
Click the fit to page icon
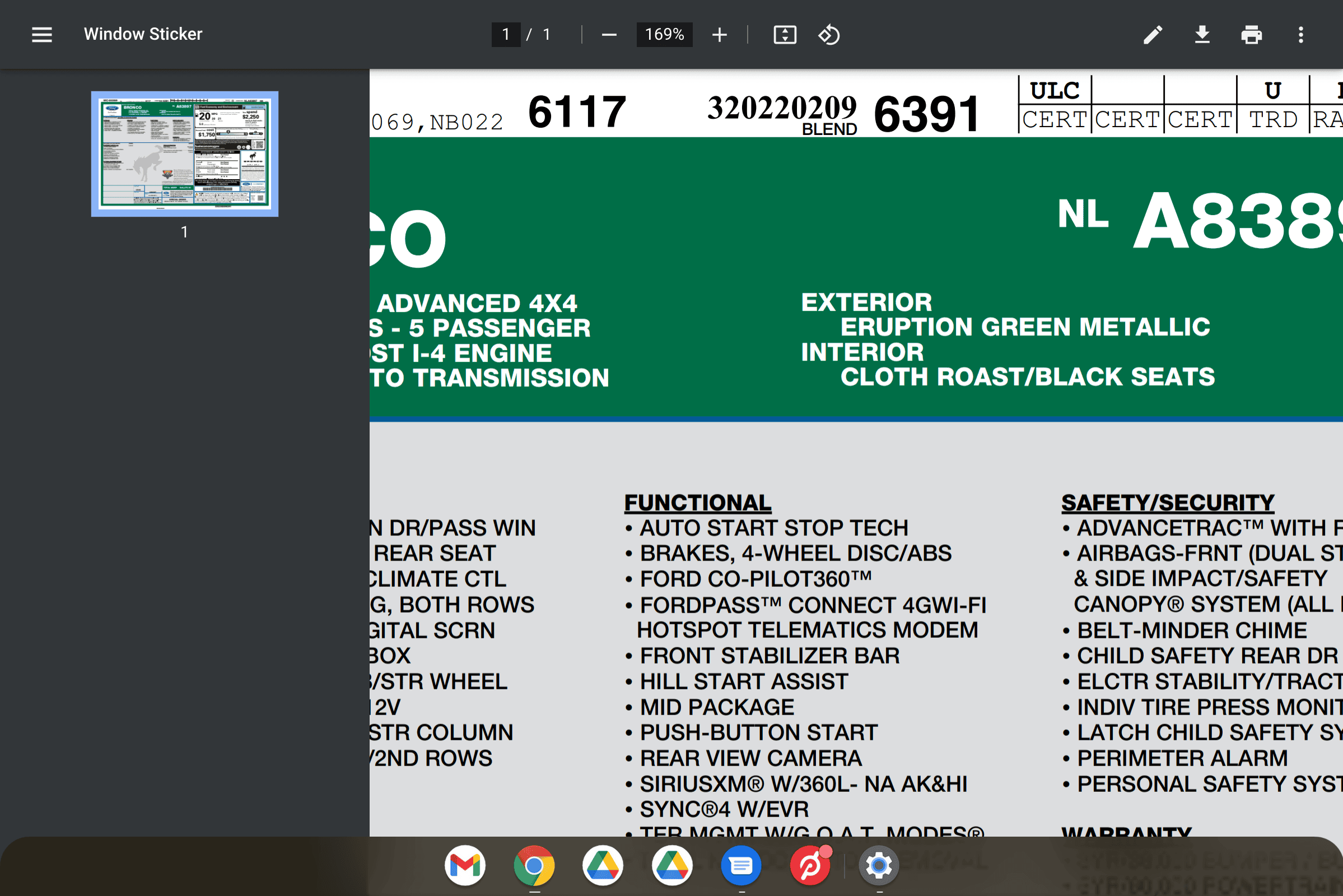(x=785, y=35)
